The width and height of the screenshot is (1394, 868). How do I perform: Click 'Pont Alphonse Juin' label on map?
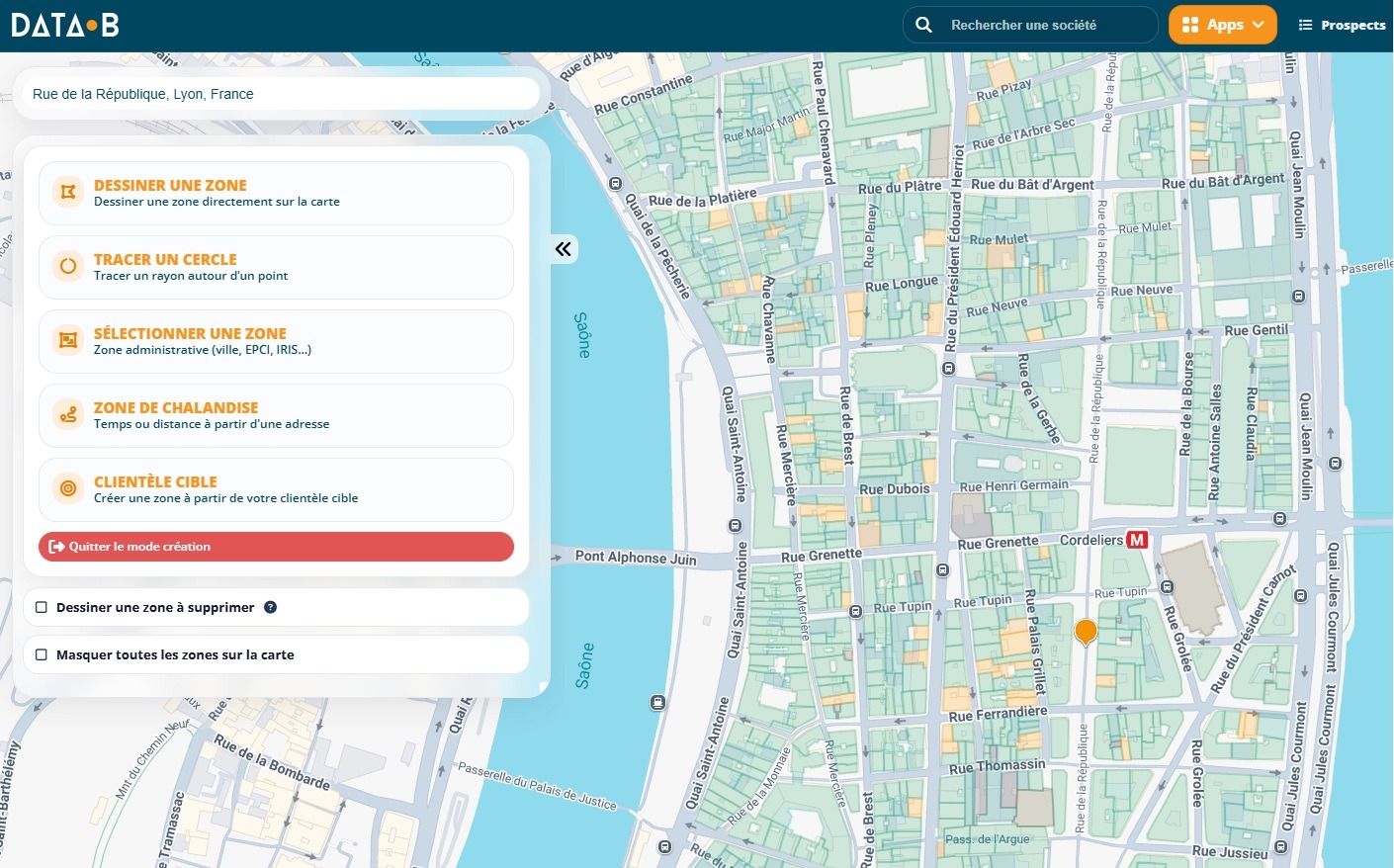click(636, 558)
